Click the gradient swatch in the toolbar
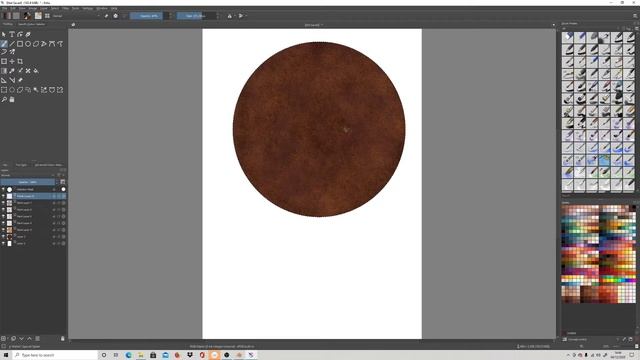The image size is (640, 360). [x=6, y=16]
